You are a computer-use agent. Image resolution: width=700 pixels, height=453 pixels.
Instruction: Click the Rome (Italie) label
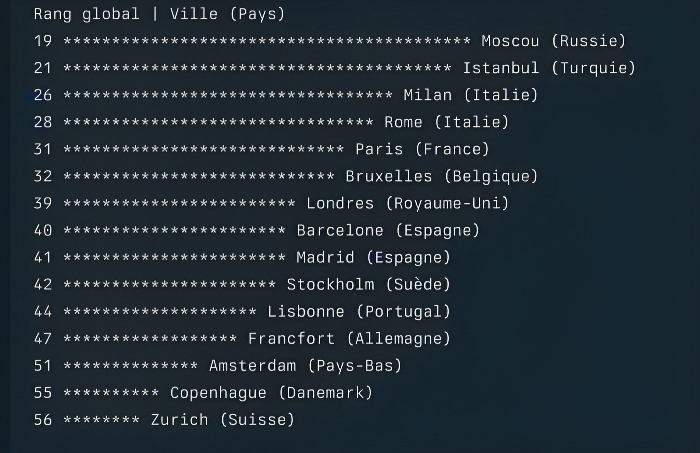click(446, 122)
